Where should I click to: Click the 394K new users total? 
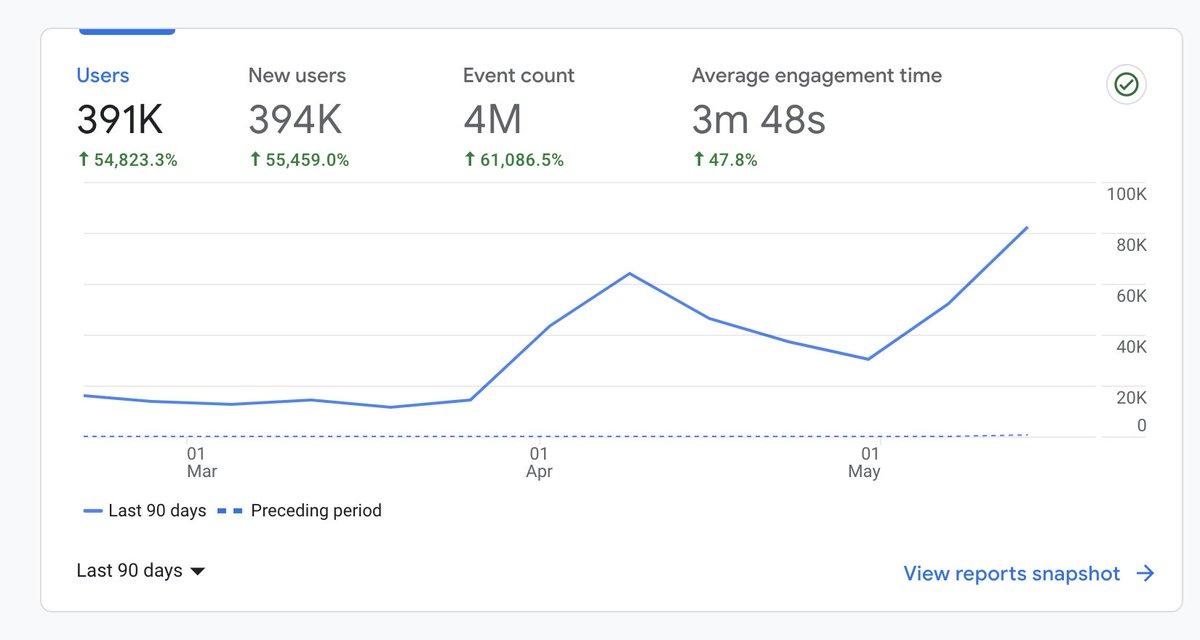[295, 120]
